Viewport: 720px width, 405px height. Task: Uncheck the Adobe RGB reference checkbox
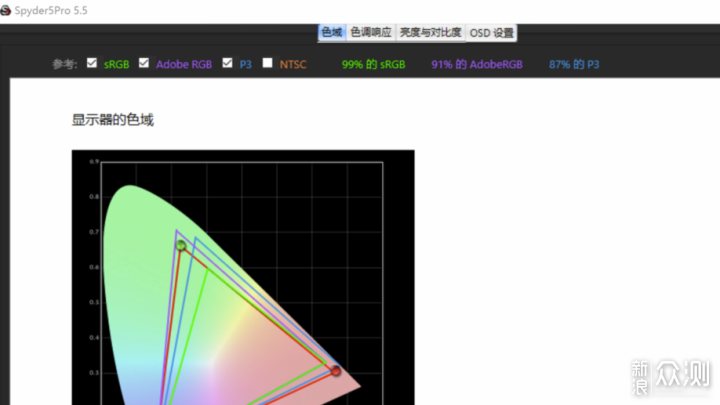[144, 63]
